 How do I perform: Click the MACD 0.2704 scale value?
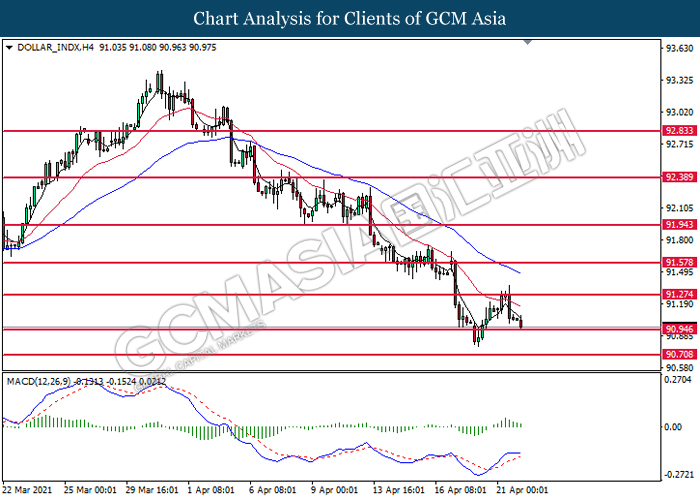coord(678,379)
